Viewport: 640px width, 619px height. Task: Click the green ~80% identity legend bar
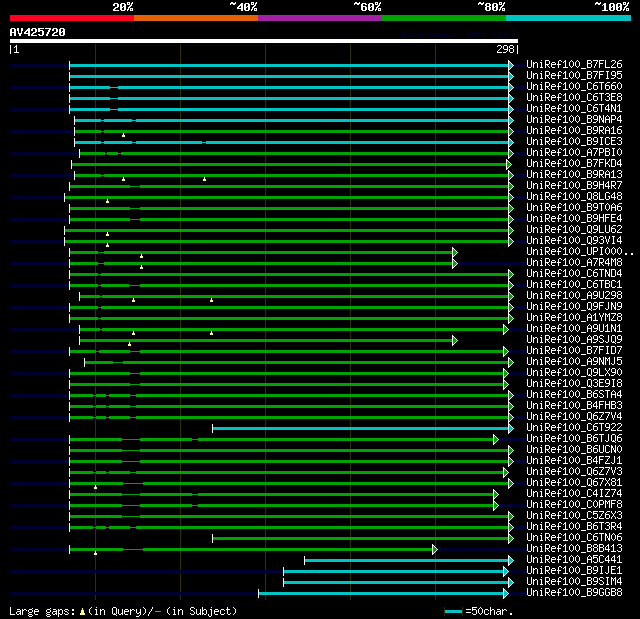pyautogui.click(x=444, y=18)
